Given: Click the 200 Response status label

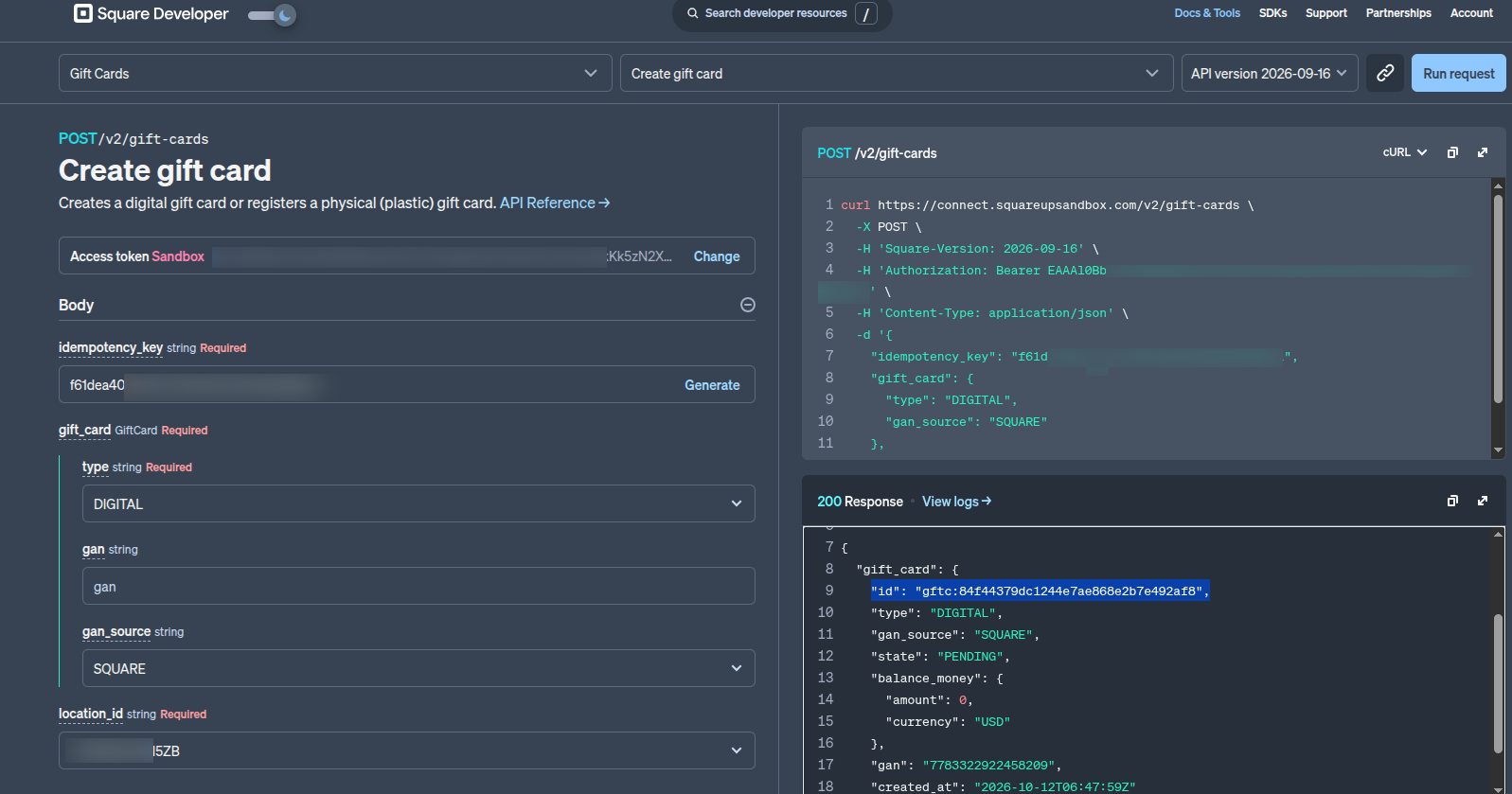Looking at the screenshot, I should pyautogui.click(x=860, y=502).
